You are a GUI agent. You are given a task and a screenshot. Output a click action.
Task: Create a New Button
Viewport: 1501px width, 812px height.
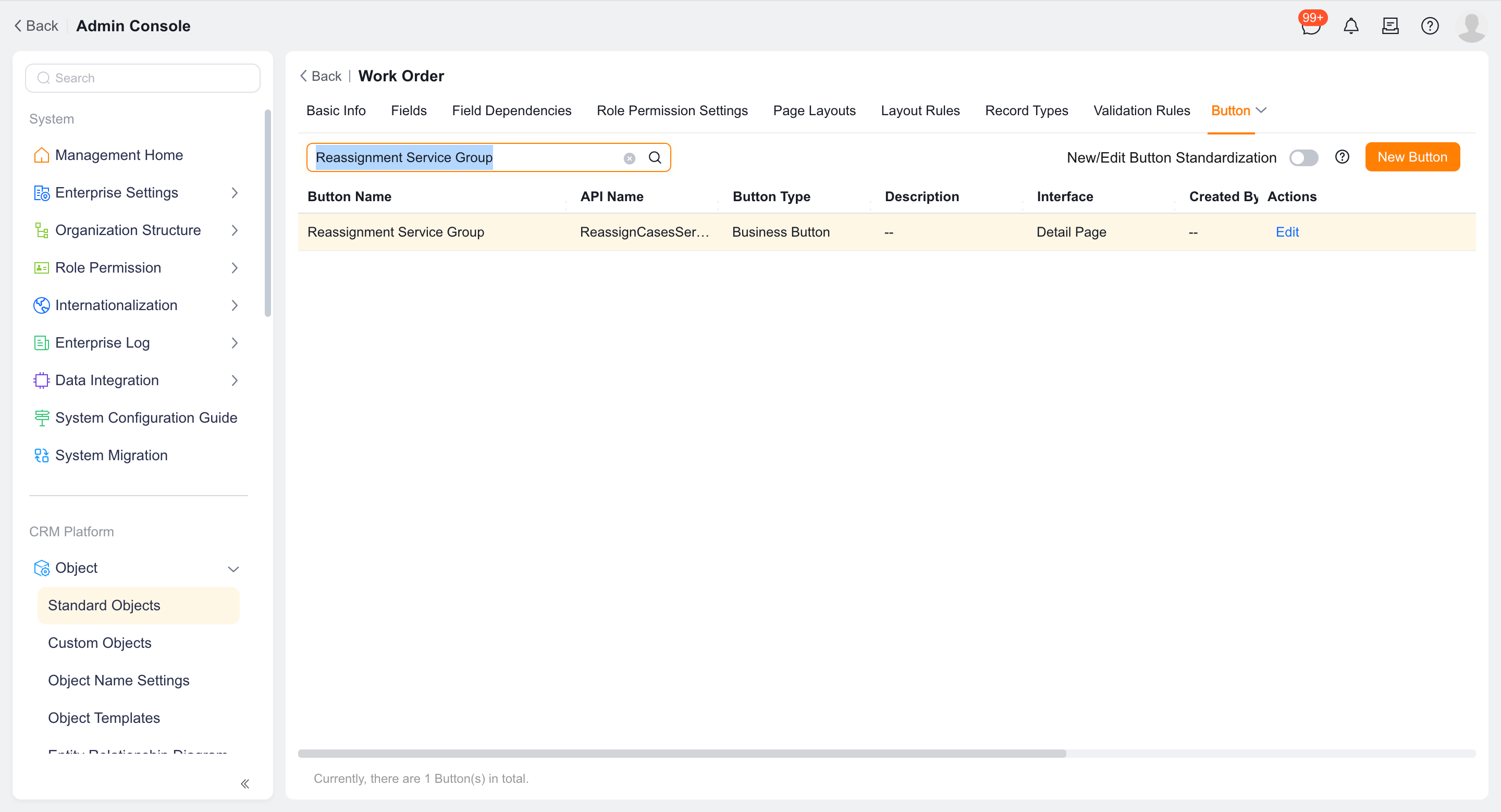coord(1412,157)
